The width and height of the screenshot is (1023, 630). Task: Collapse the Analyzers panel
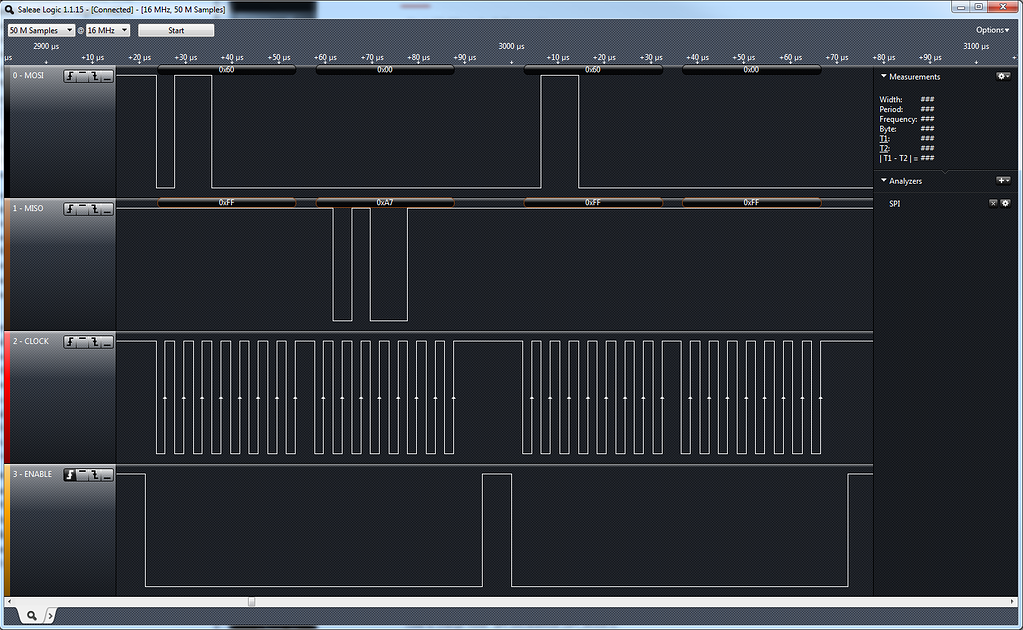coord(884,181)
